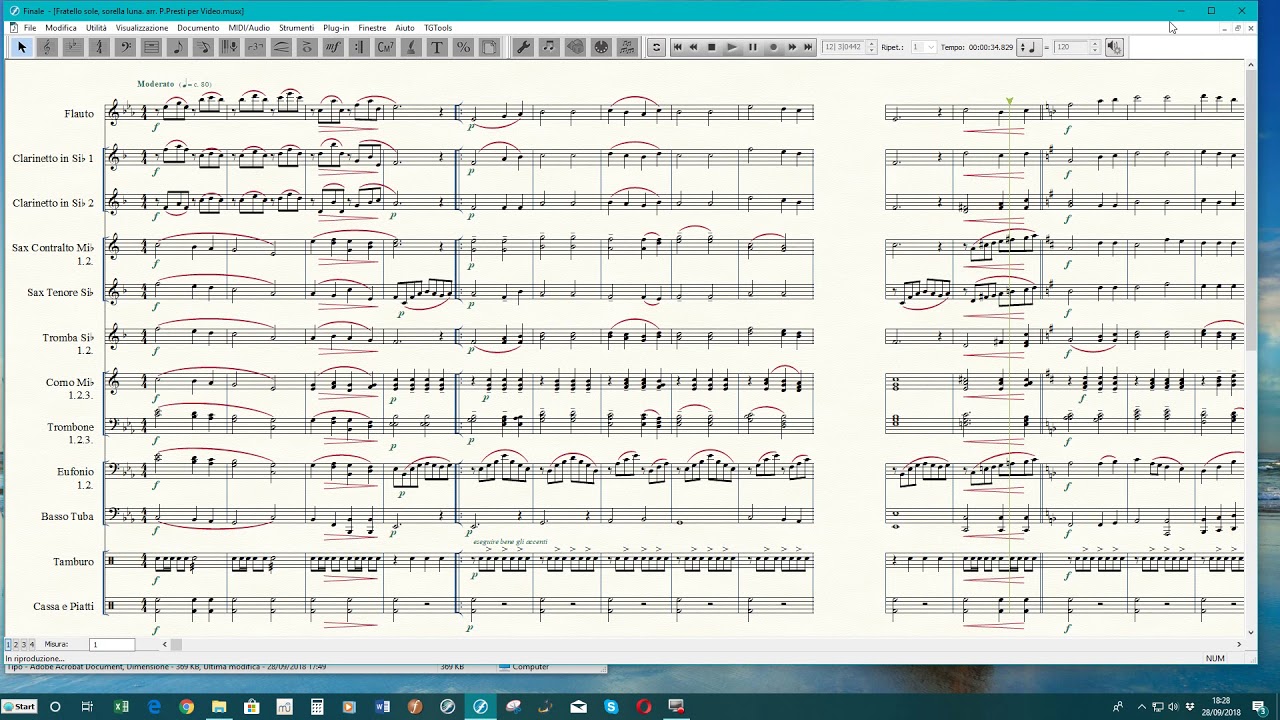The height and width of the screenshot is (720, 1280).
Task: Select the Articulation tool
Action: pyautogui.click(x=307, y=47)
